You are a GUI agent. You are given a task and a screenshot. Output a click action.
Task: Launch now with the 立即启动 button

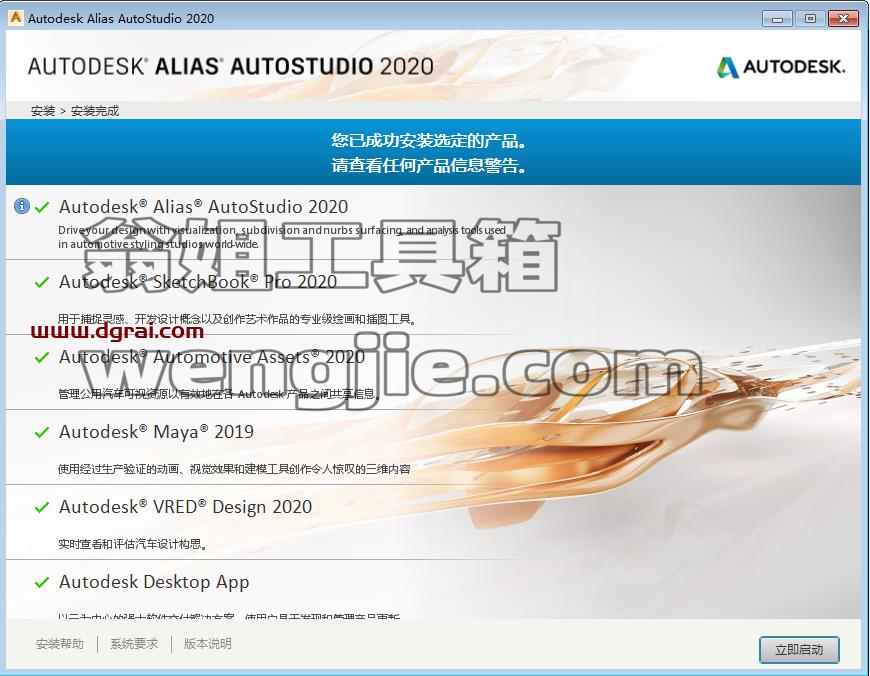(x=799, y=649)
